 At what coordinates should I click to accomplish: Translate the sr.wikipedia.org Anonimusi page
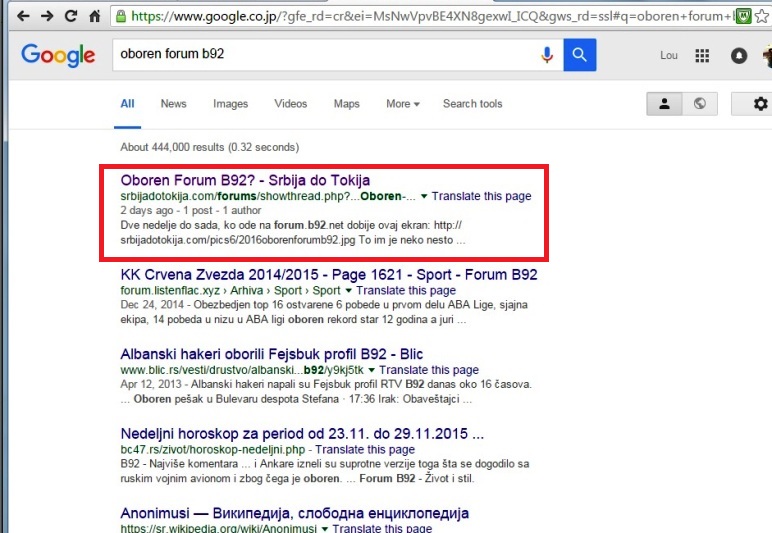(x=382, y=529)
